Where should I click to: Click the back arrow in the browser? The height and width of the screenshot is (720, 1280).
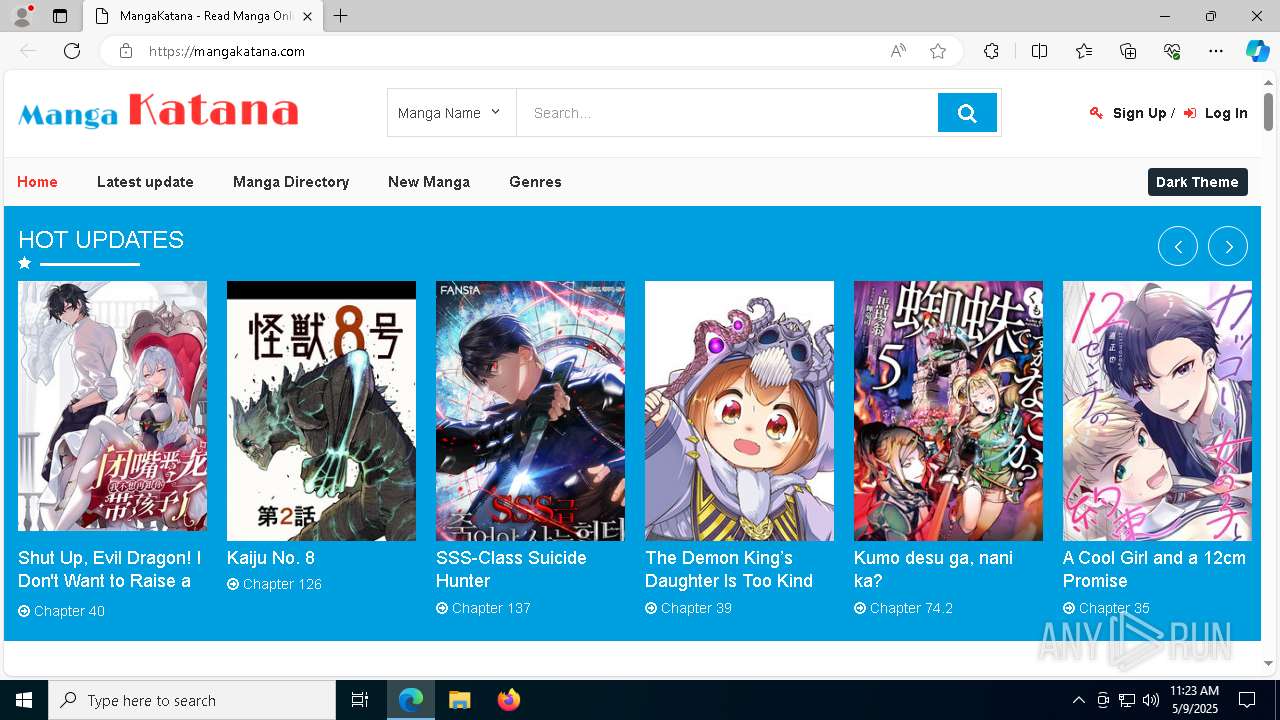tap(28, 51)
